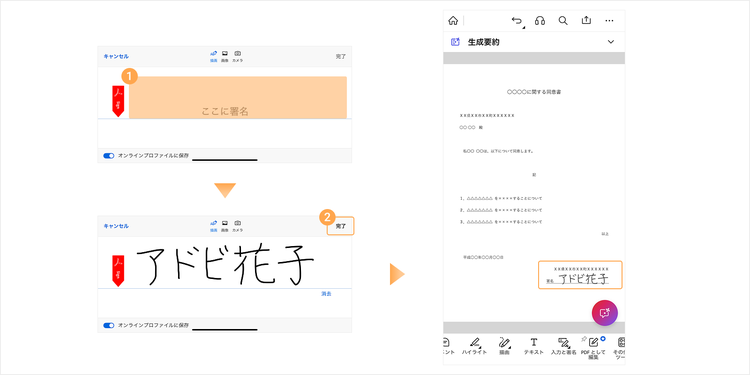
Task: Tap キャンセル in the アドビ花子 signature panel
Action: [x=116, y=226]
